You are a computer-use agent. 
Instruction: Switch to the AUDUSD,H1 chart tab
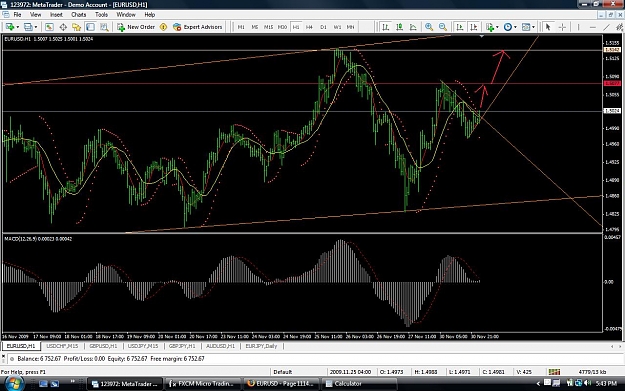[x=220, y=346]
